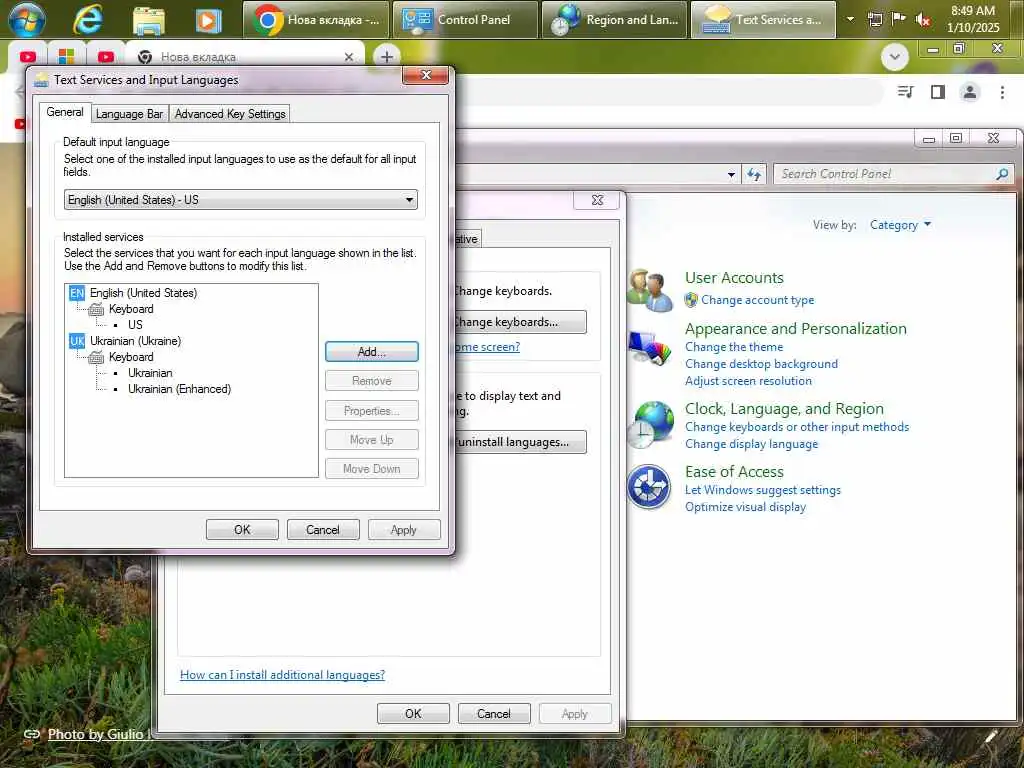Select the US keyboard layout entry
This screenshot has height=768, width=1024.
point(135,325)
